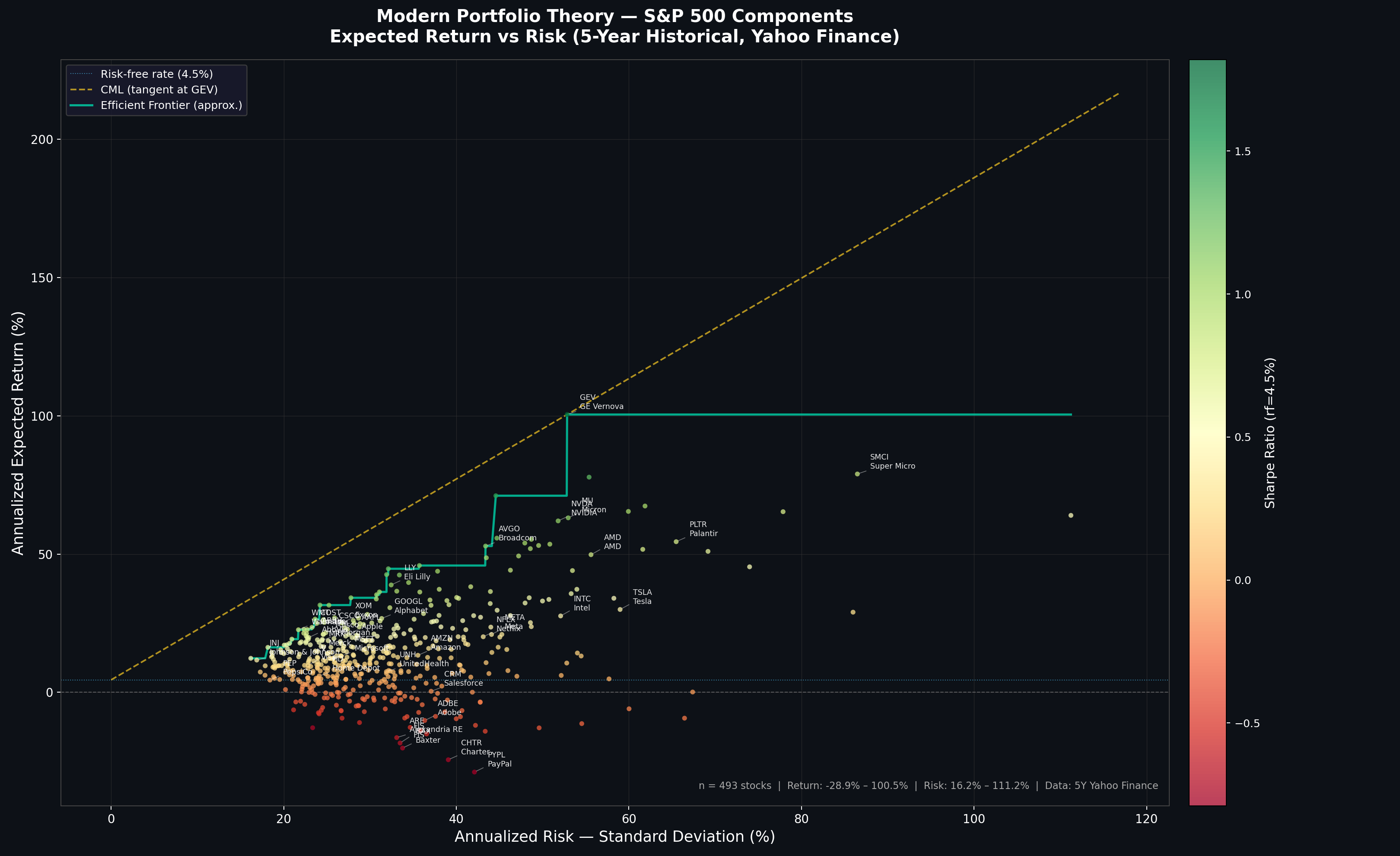The height and width of the screenshot is (856, 1400).
Task: Click the 'Micron' annotation label
Action: coord(594,511)
